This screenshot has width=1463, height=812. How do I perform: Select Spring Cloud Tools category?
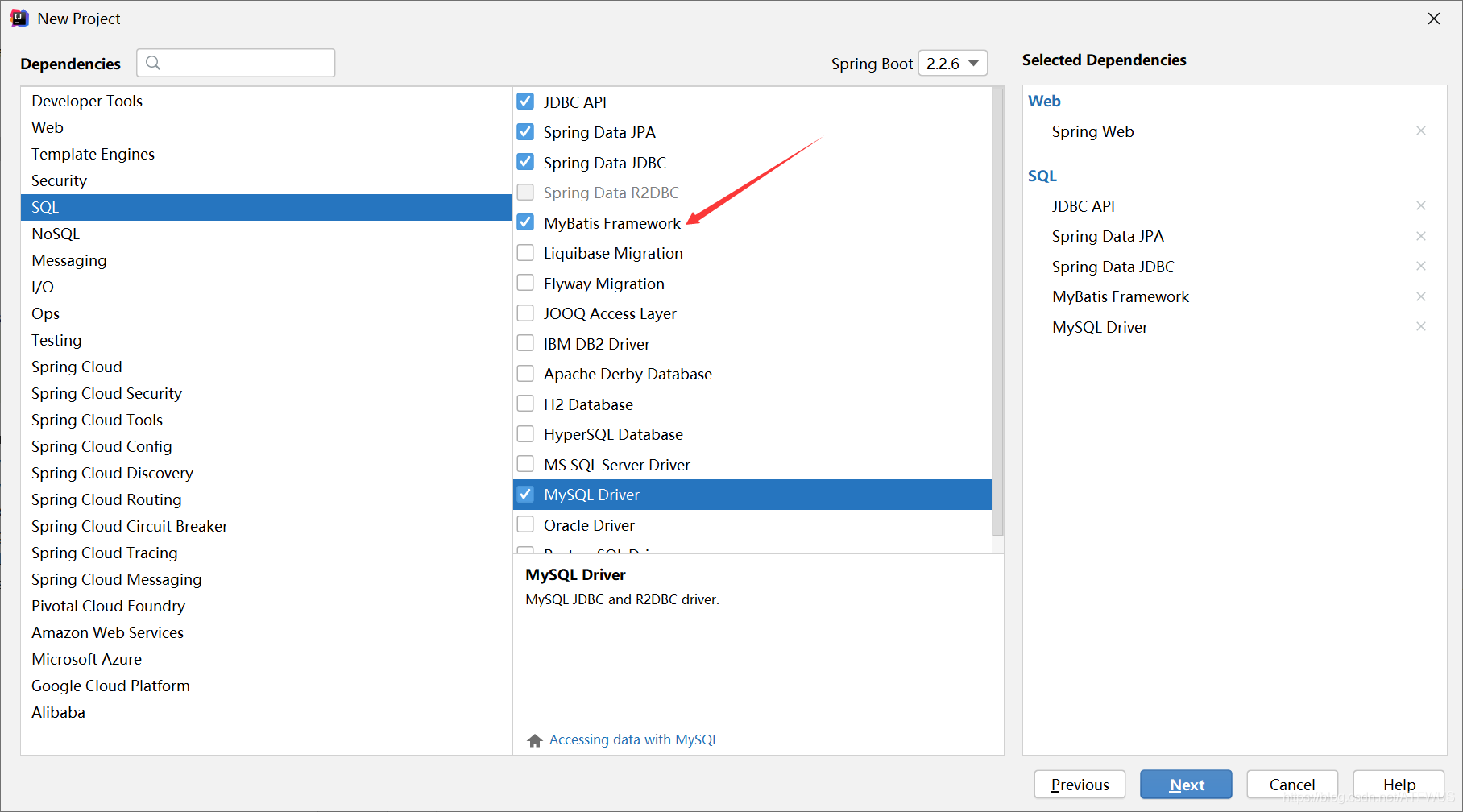[266, 420]
